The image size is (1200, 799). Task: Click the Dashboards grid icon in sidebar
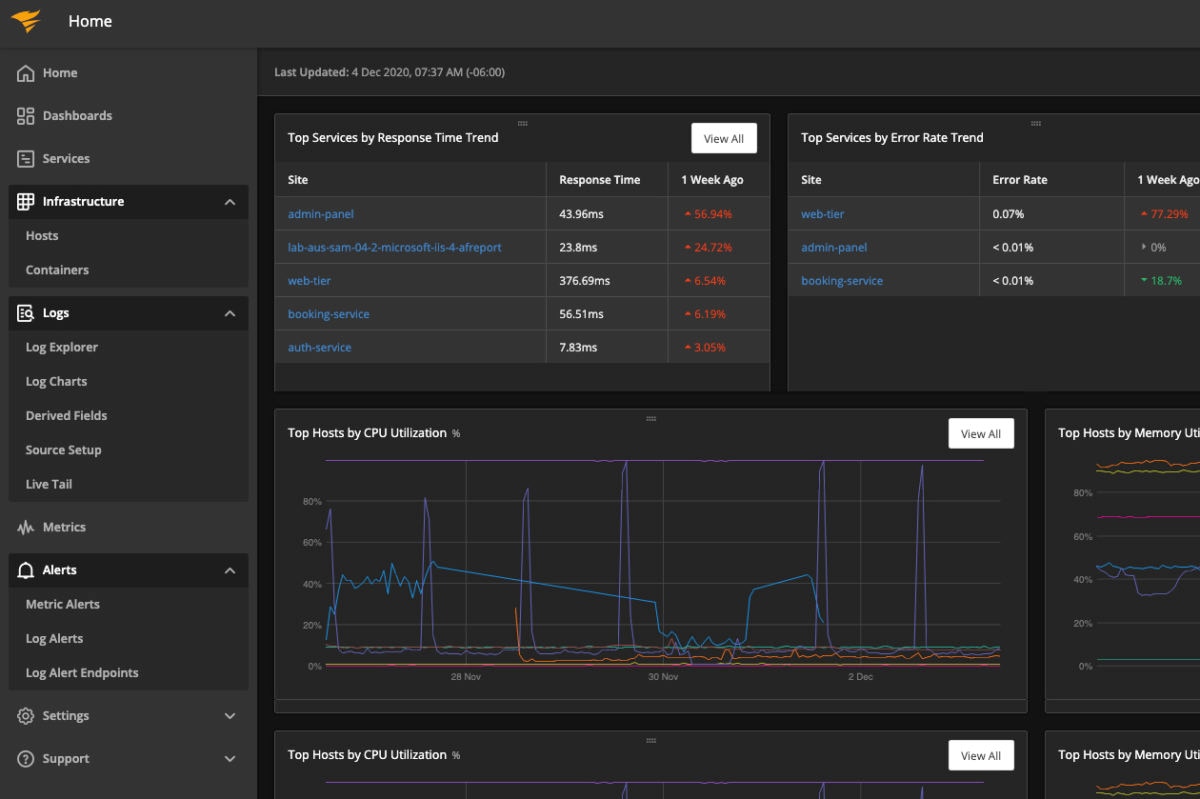[24, 115]
